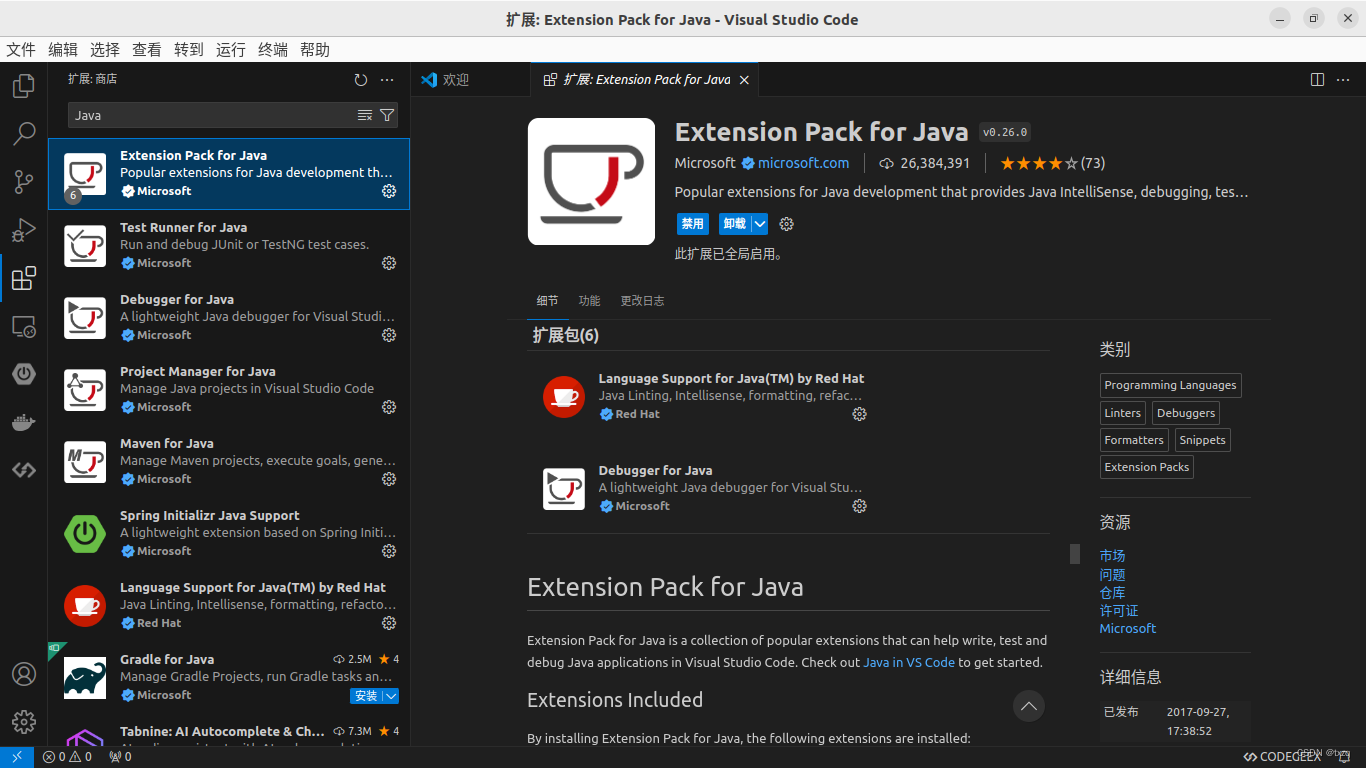Open the 终端 menu
Screen dimensions: 1366x768
pyautogui.click(x=273, y=50)
